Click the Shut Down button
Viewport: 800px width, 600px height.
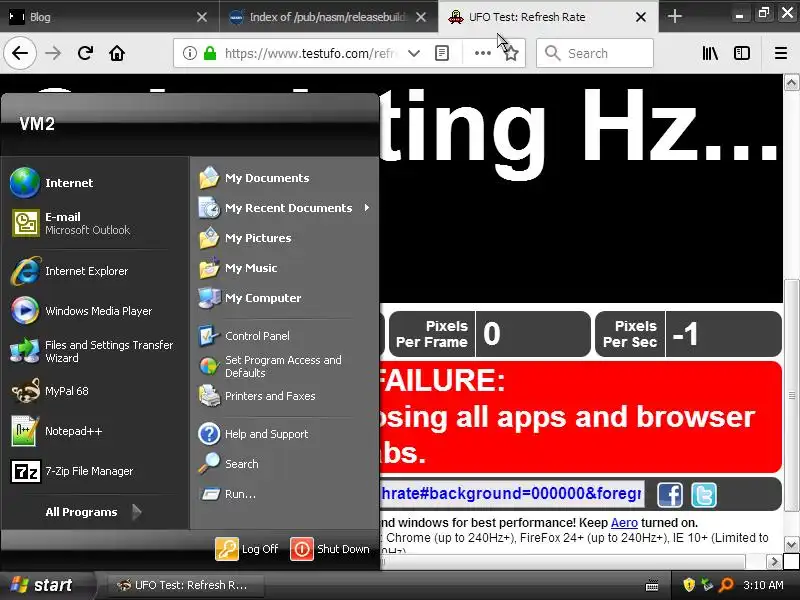pos(330,549)
